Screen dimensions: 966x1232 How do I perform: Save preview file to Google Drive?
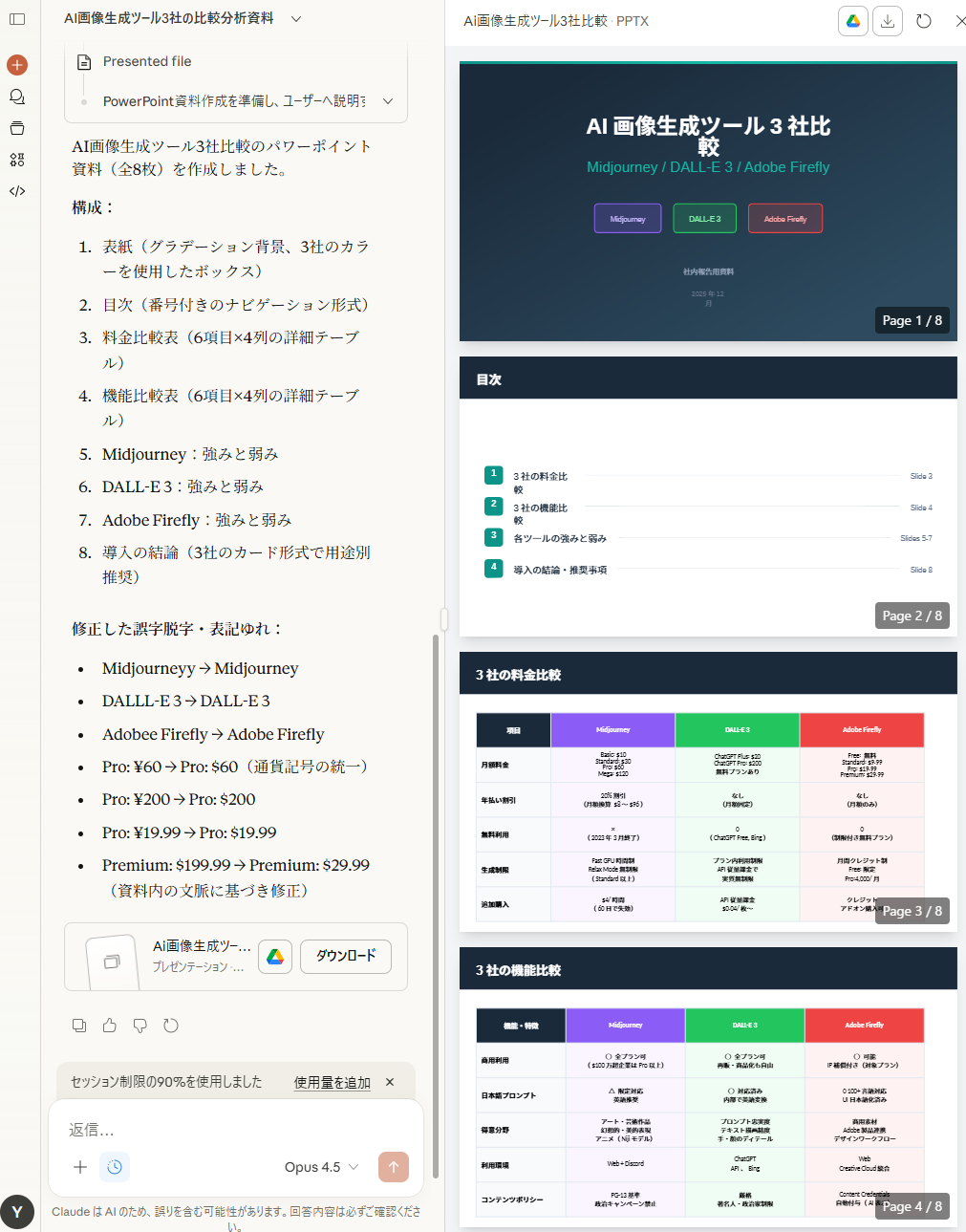[x=853, y=21]
